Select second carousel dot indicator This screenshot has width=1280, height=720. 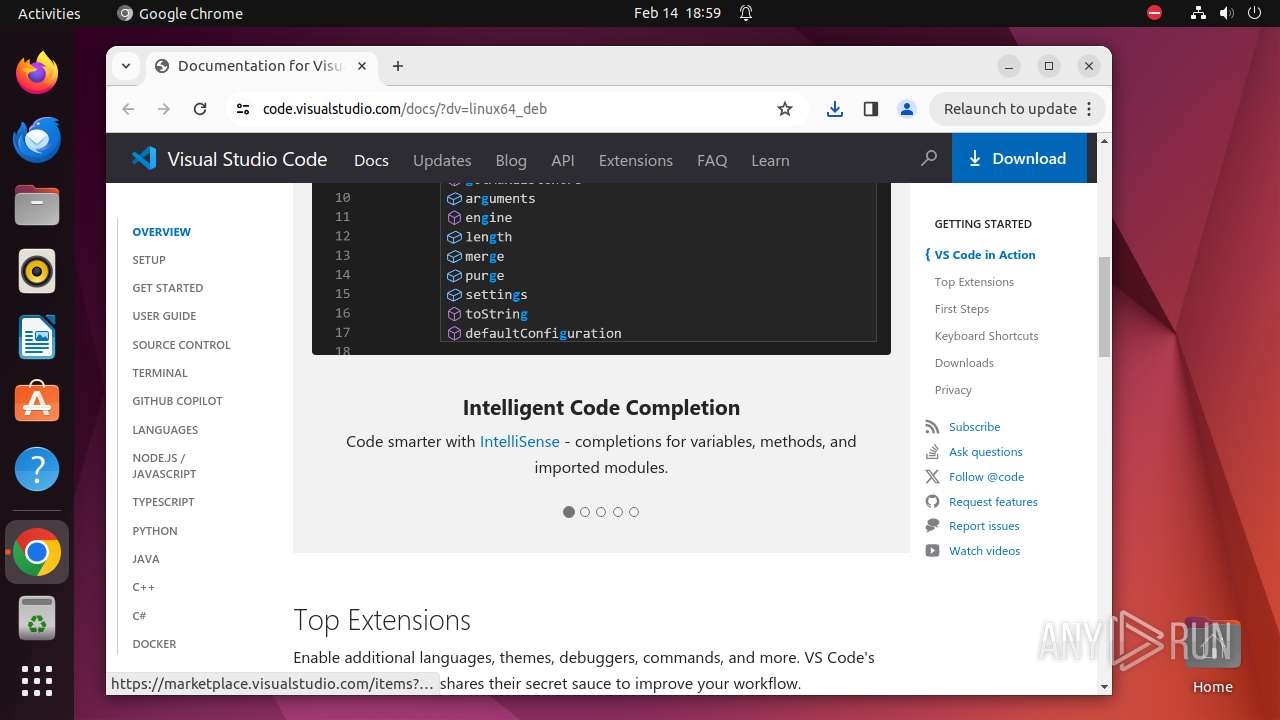click(585, 512)
